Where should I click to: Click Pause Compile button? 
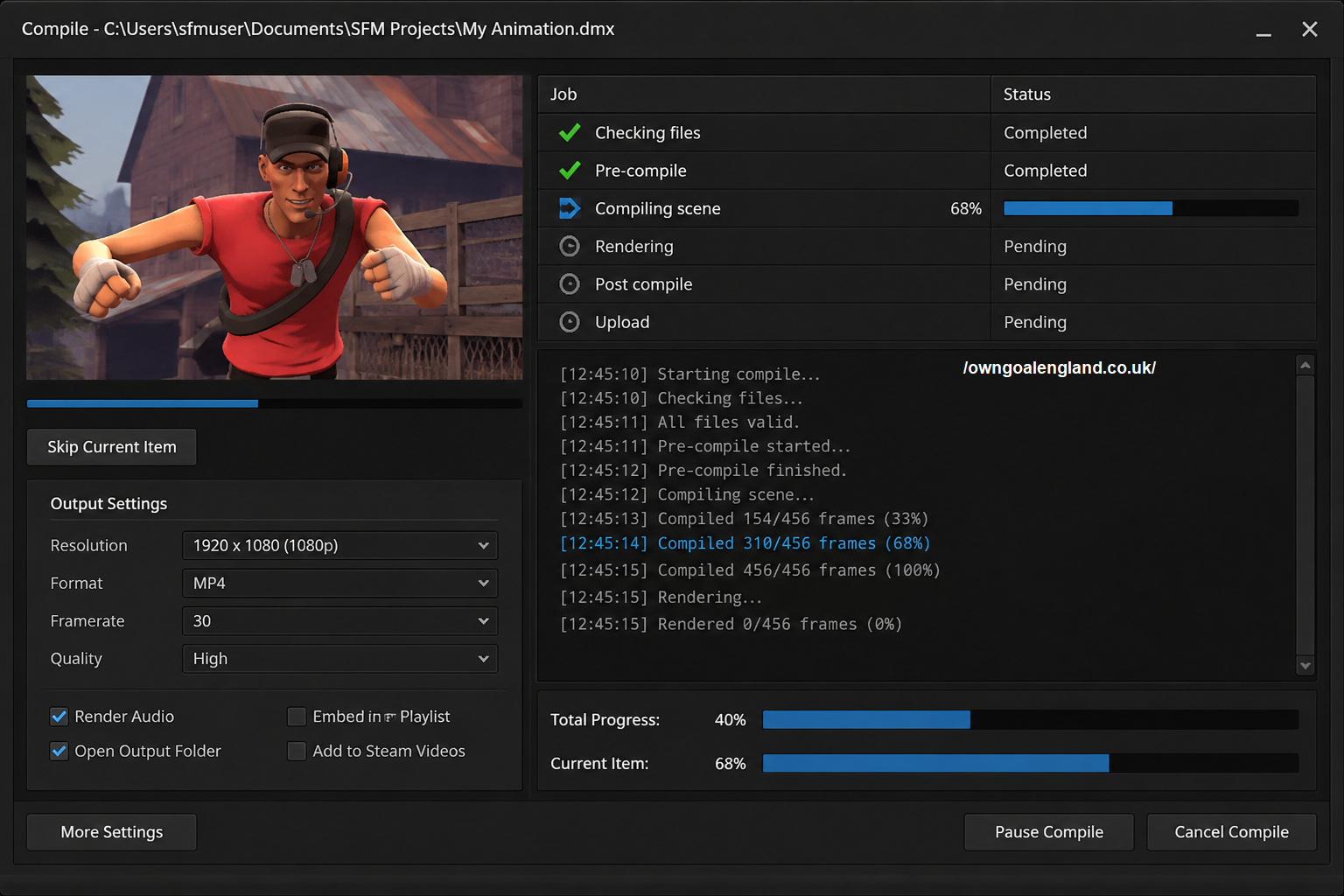pyautogui.click(x=1048, y=832)
